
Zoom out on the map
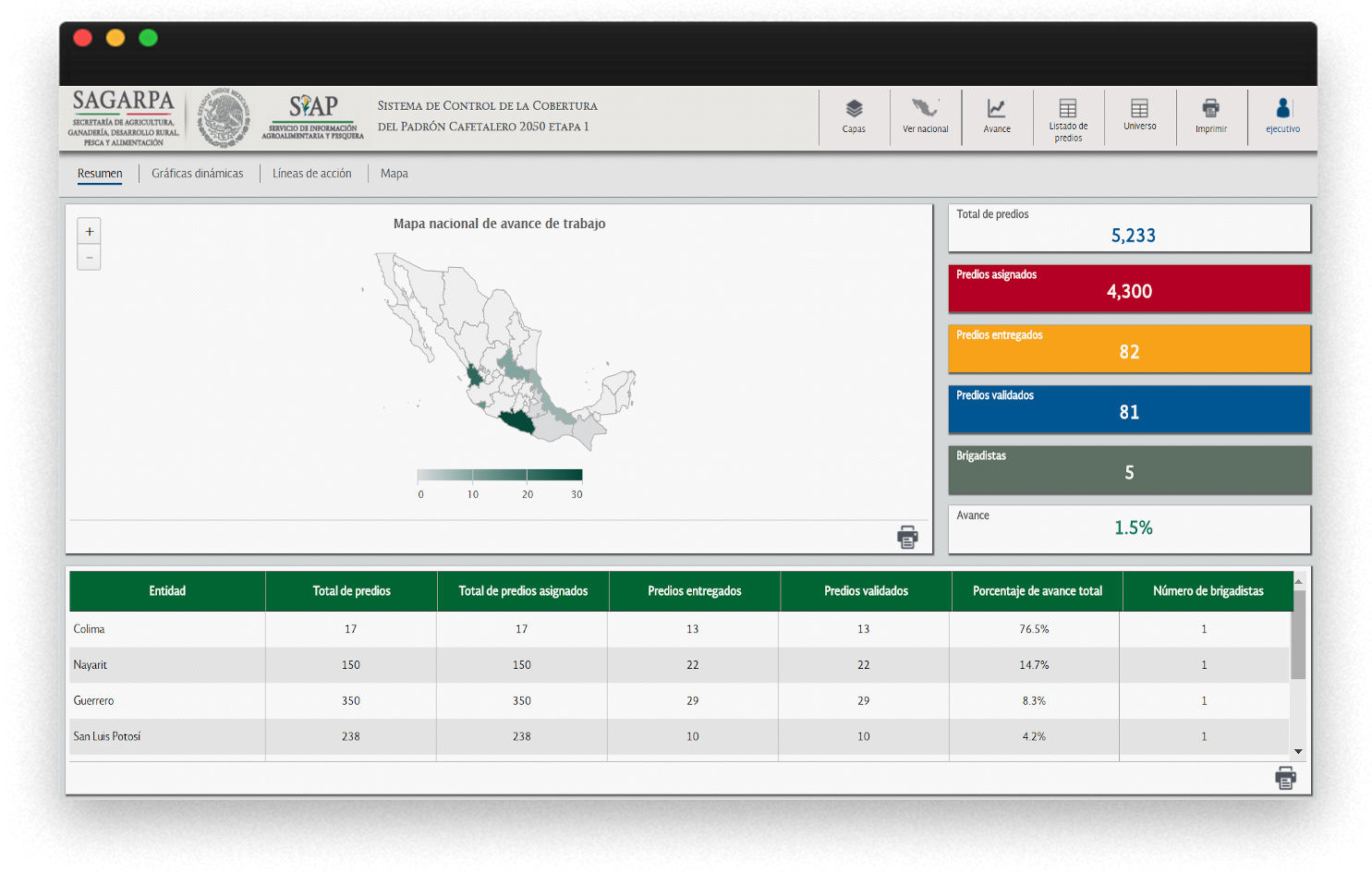[90, 258]
